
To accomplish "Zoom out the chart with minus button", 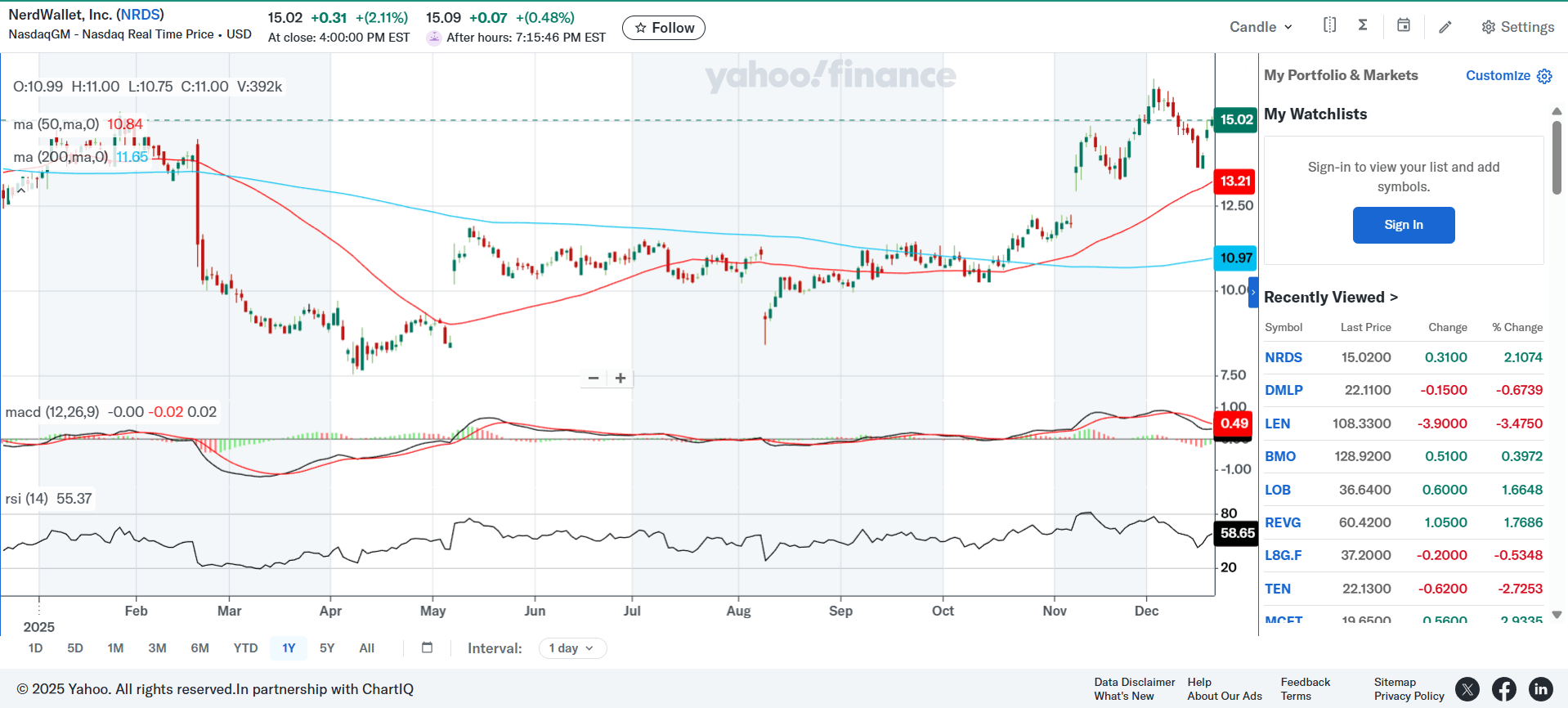I will point(594,379).
